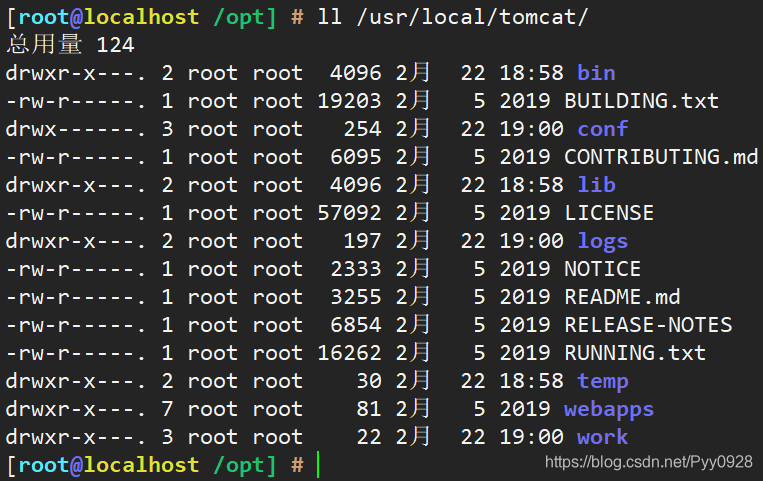The height and width of the screenshot is (481, 763).
Task: Click permissions 'drwx------.' of conf row
Action: tap(76, 129)
